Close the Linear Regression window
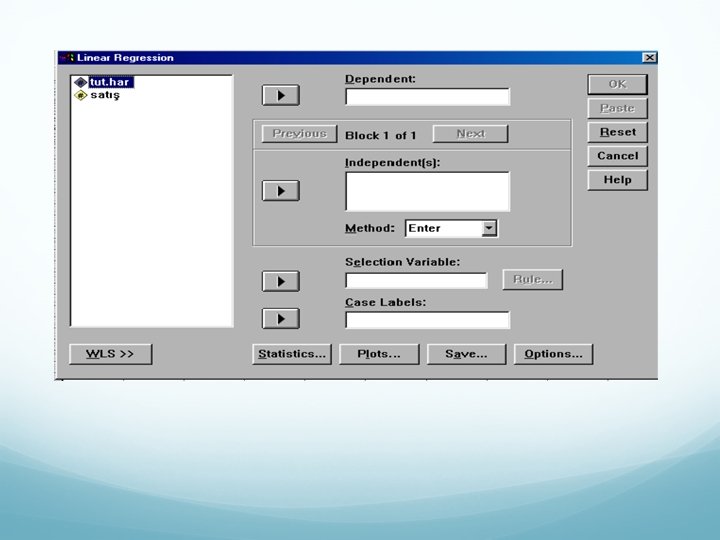720x540 pixels. click(649, 57)
